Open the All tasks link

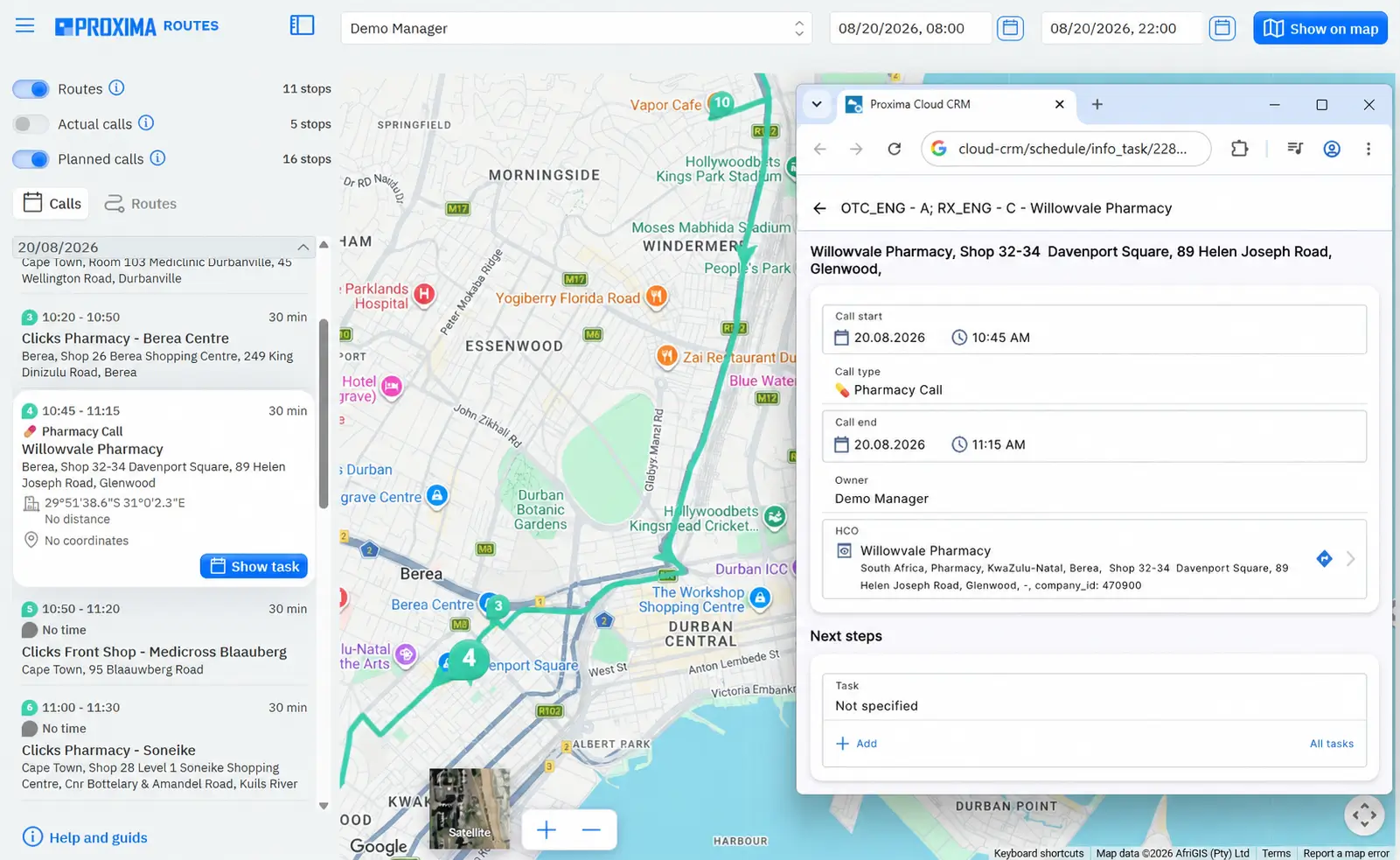tap(1331, 744)
